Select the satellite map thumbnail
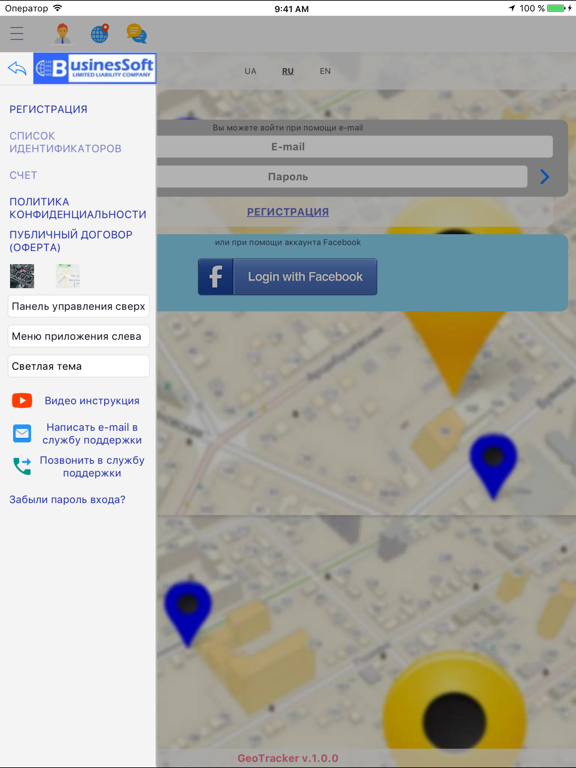Viewport: 576px width, 768px height. coord(22,276)
